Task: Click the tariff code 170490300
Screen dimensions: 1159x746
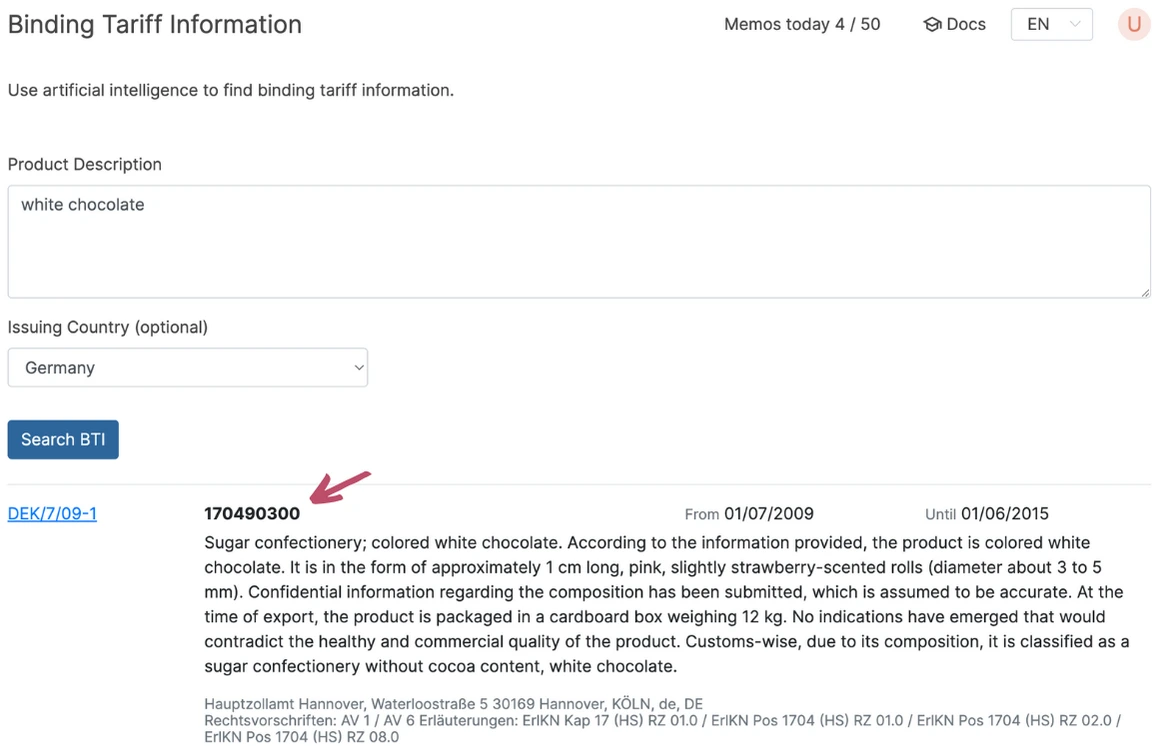Action: point(252,514)
